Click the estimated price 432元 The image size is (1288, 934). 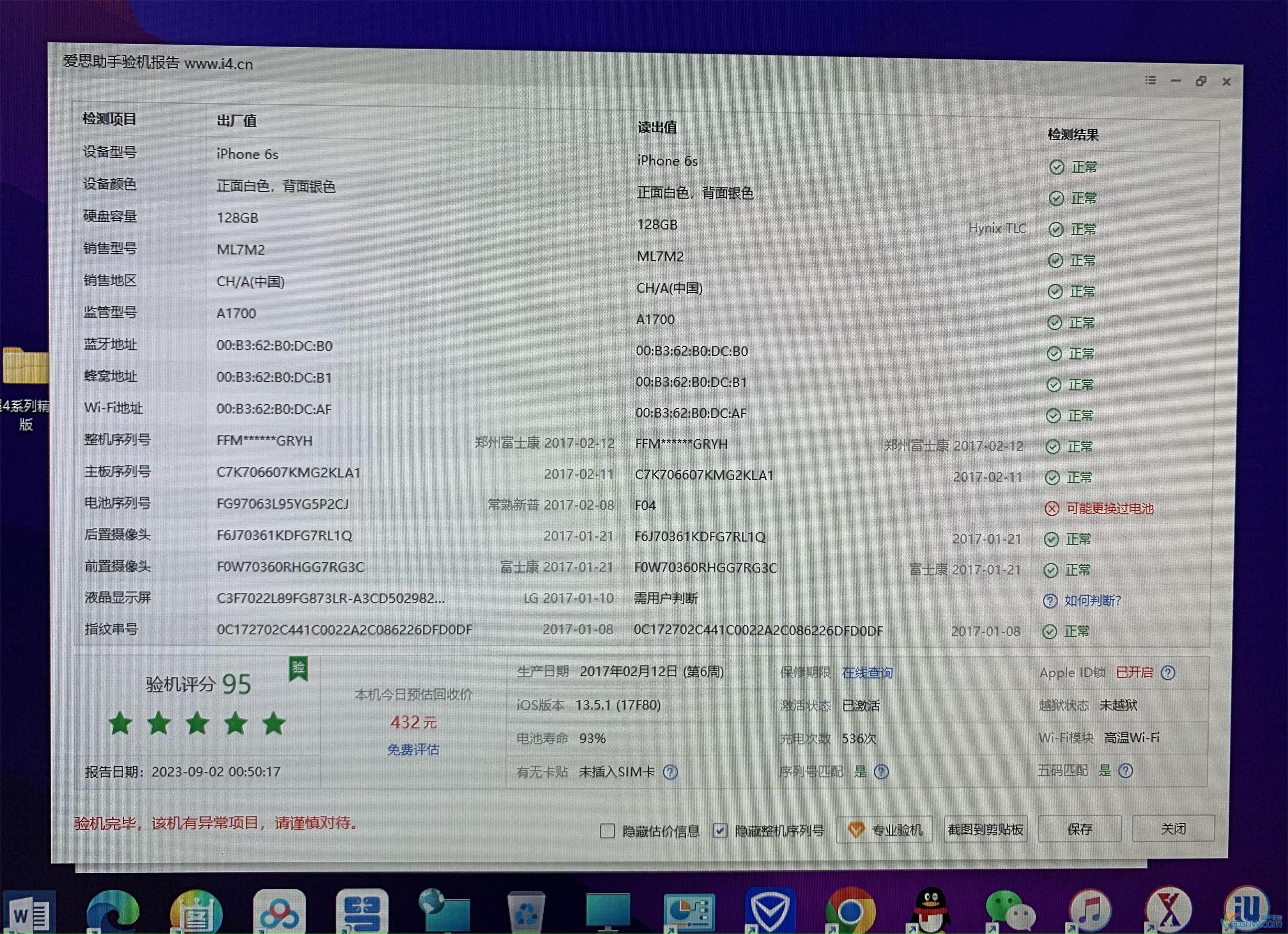click(x=414, y=722)
